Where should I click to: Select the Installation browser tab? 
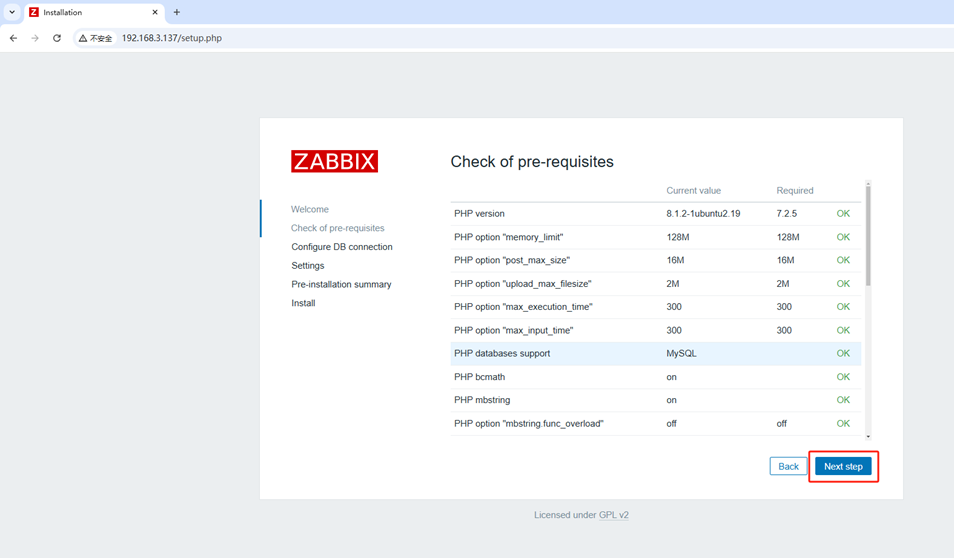tap(94, 12)
